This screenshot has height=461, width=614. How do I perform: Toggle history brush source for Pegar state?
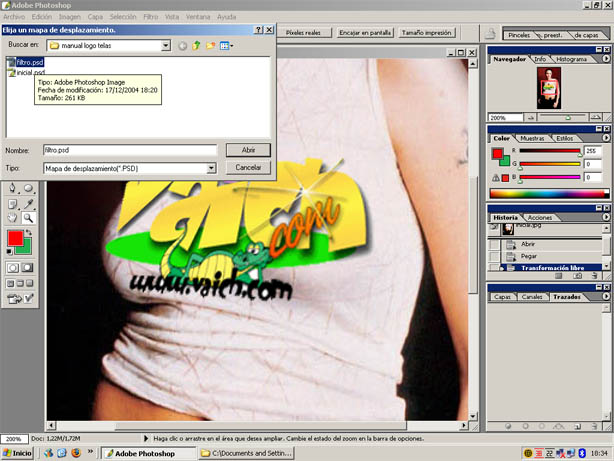(495, 256)
